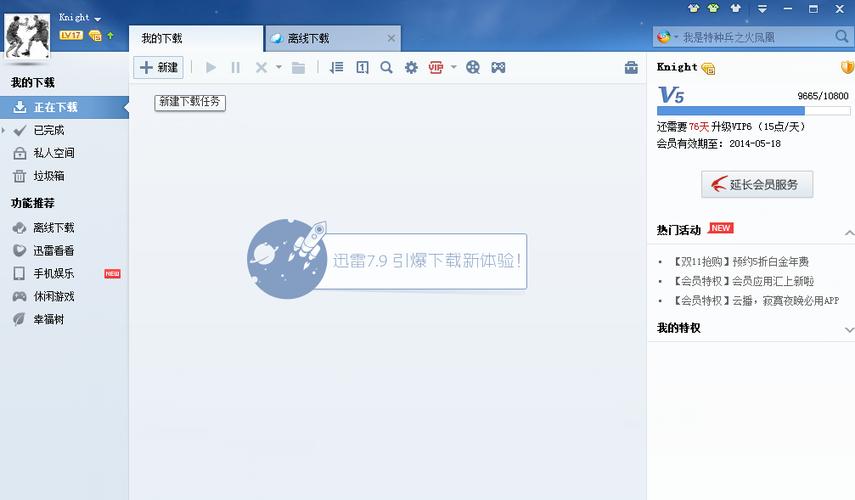The image size is (855, 500).
Task: Click the film reel icon in toolbar
Action: [473, 68]
